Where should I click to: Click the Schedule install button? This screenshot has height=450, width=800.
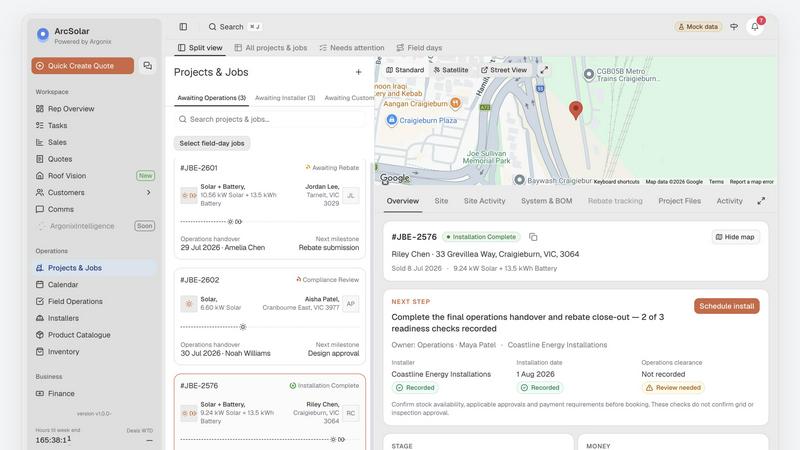(x=727, y=306)
